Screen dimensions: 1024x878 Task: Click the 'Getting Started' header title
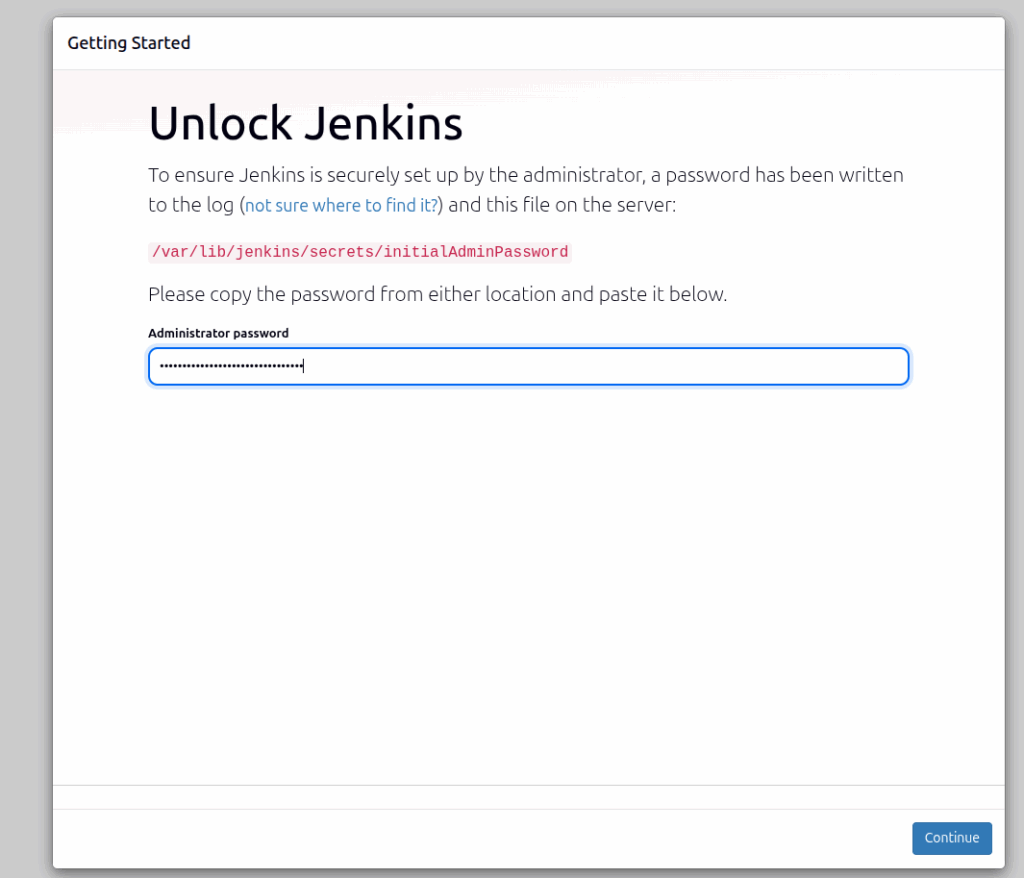tap(128, 43)
